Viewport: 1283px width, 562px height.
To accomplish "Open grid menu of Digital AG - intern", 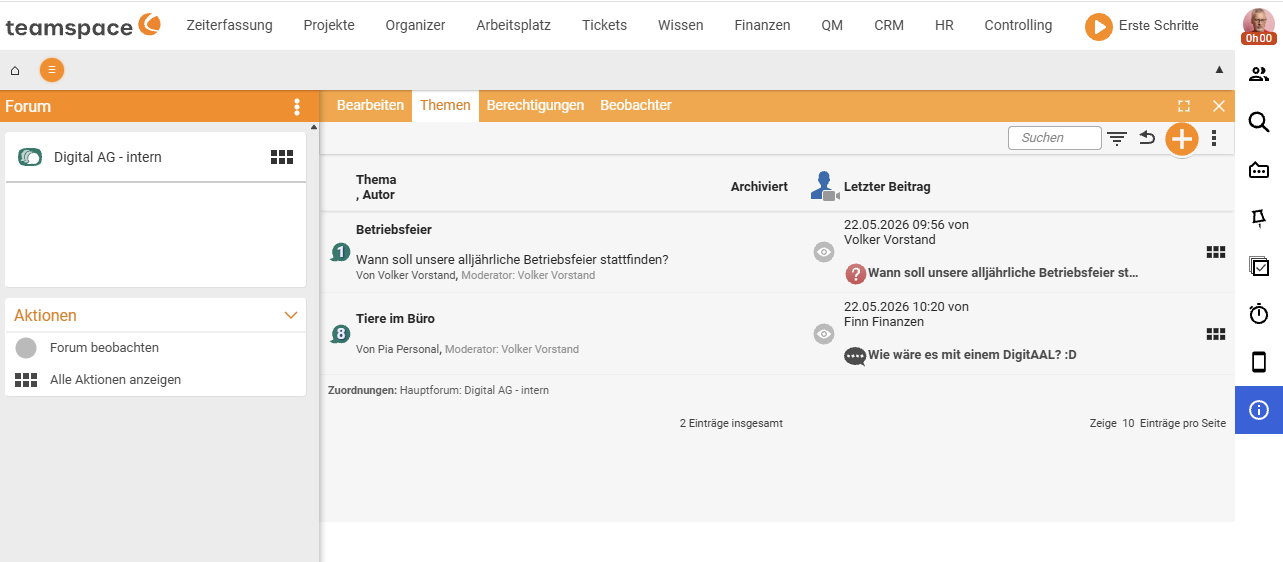I will 282,157.
